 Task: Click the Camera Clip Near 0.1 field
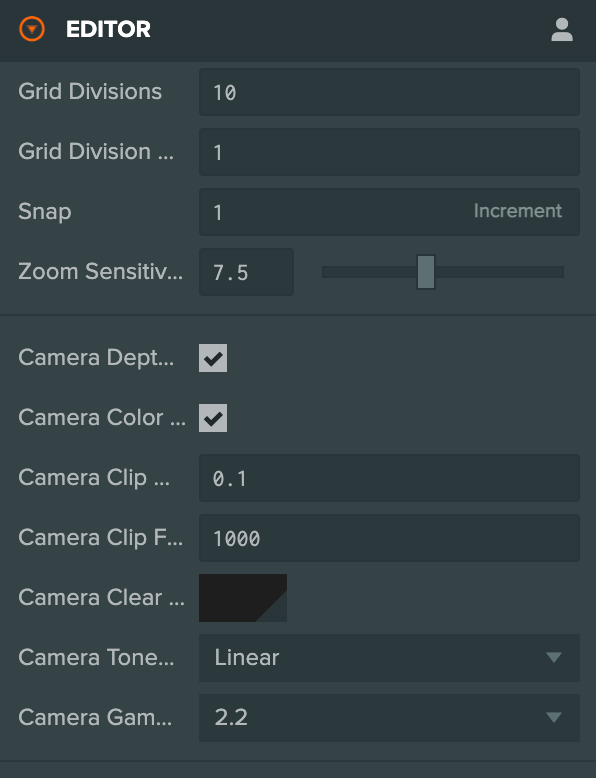389,478
